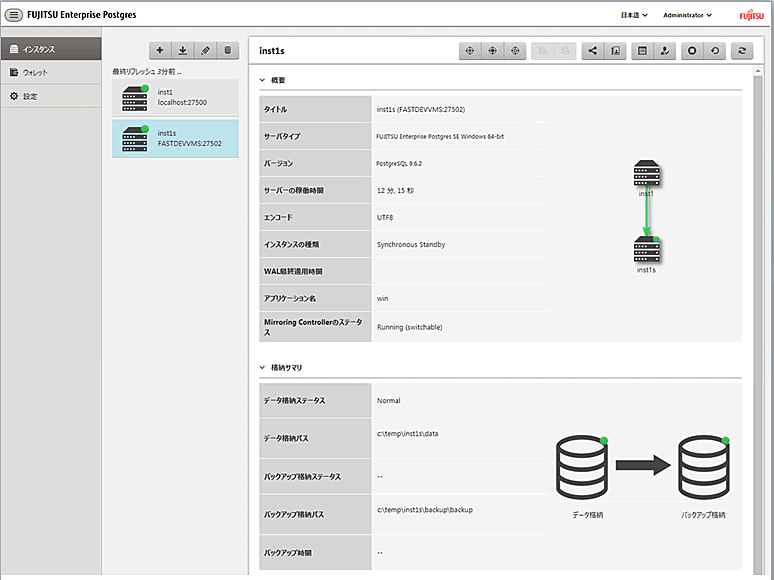Image resolution: width=774 pixels, height=580 pixels.
Task: Click the first greyed-out disabled toolbar icon
Action: click(542, 51)
